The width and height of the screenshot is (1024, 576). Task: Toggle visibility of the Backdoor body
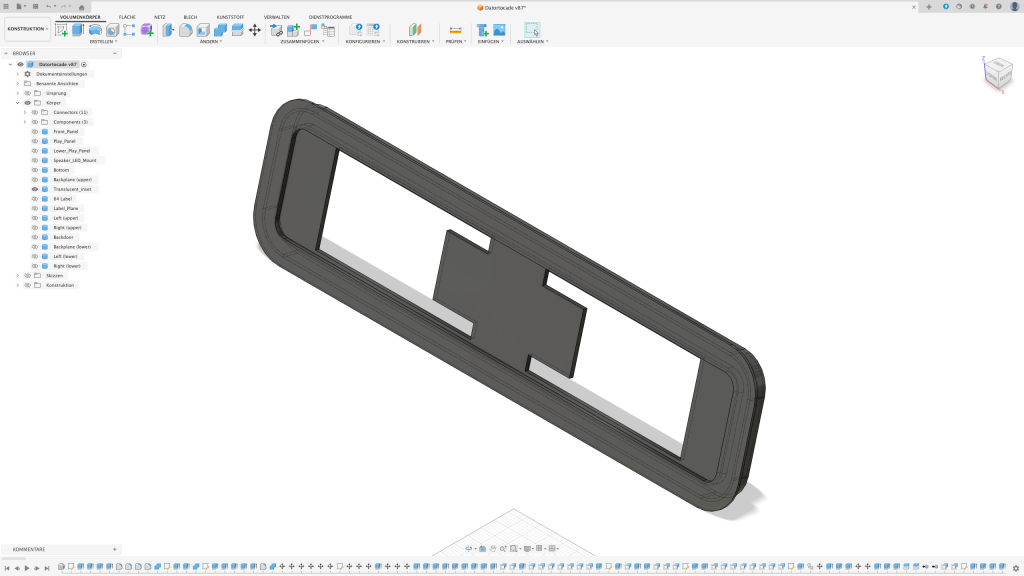35,237
